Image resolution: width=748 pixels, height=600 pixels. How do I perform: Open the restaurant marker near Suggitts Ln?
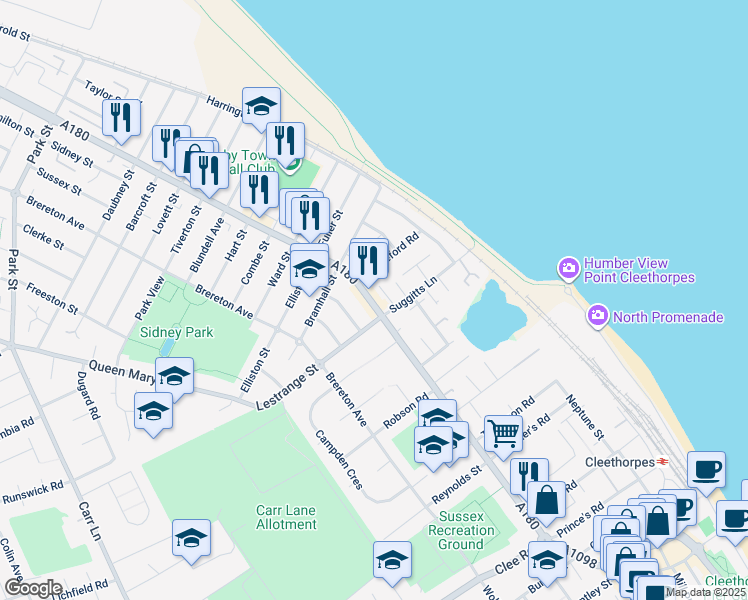(368, 260)
